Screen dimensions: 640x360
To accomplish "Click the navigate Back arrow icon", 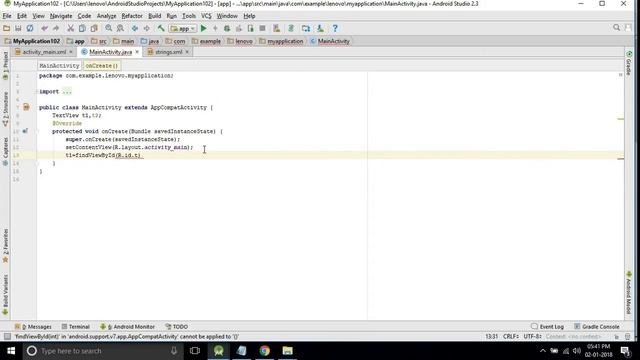I will click(x=135, y=28).
